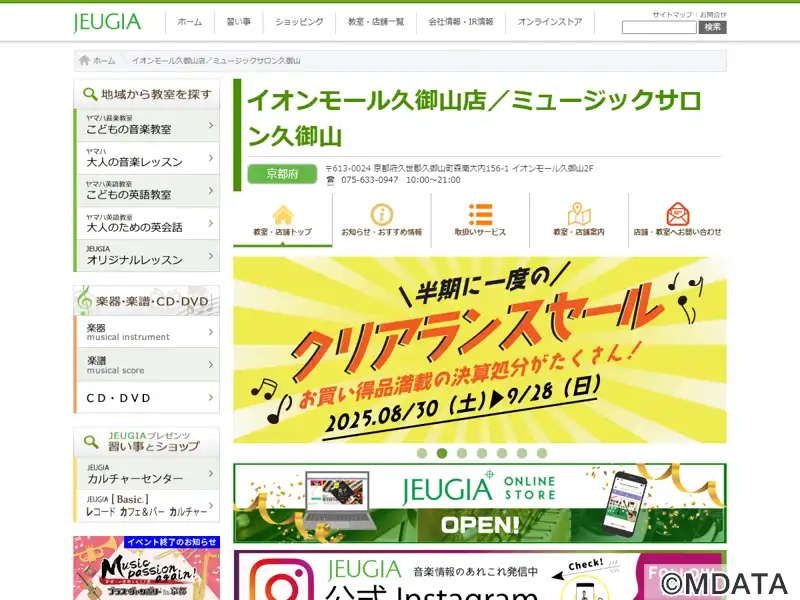
Task: Click the Instagram logo in the bottom banner
Action: coord(282,581)
